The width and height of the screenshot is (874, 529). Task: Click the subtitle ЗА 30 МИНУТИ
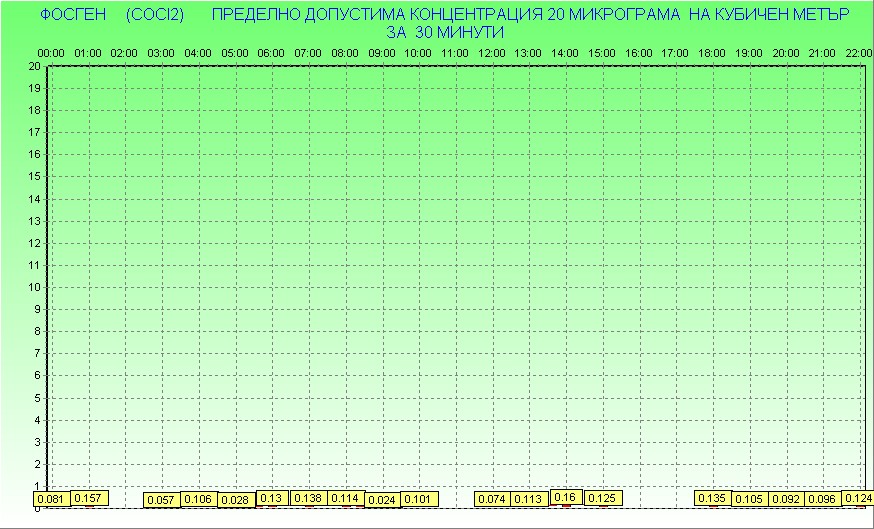pos(445,32)
